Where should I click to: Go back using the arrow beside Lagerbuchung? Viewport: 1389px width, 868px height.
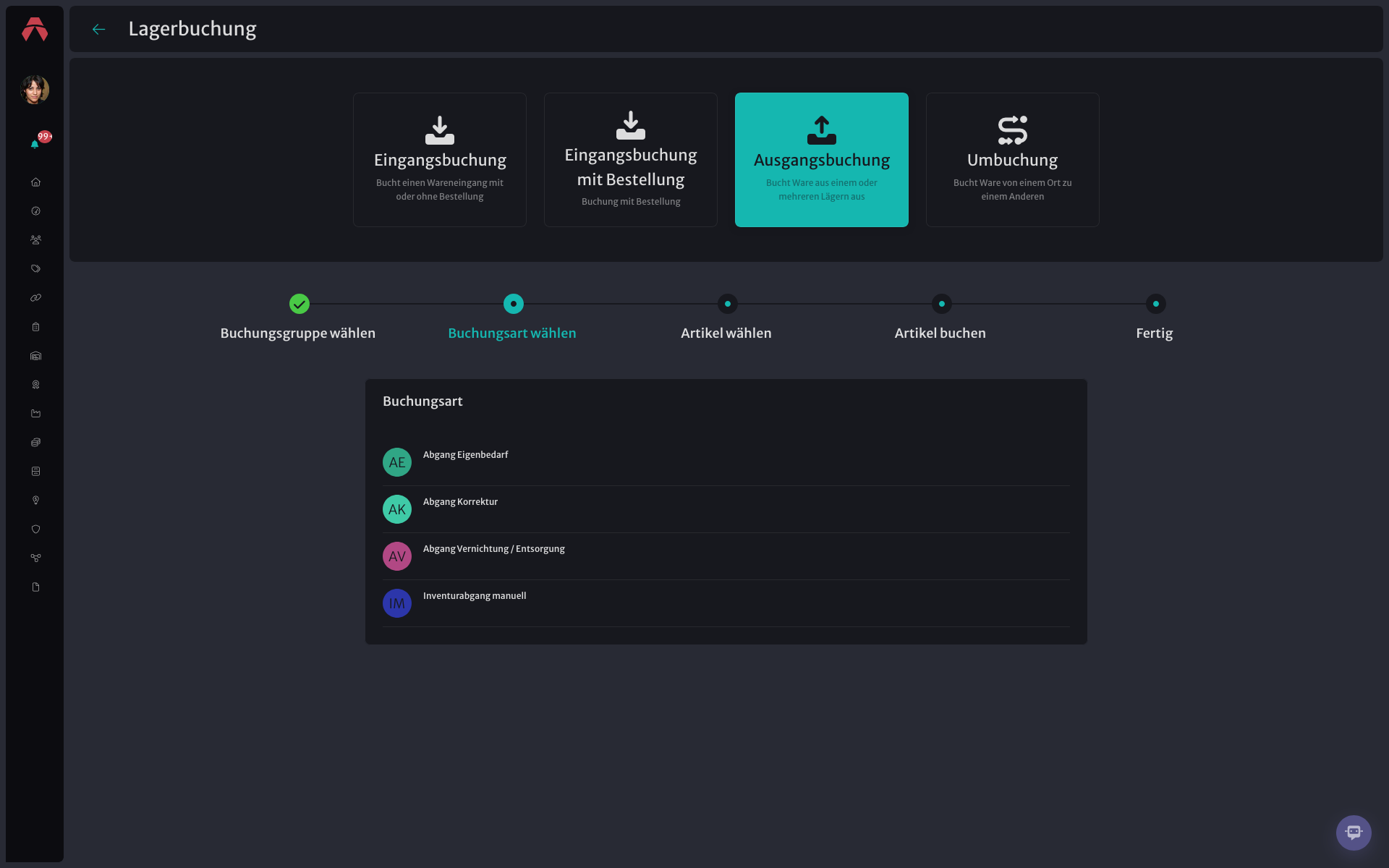(x=99, y=29)
